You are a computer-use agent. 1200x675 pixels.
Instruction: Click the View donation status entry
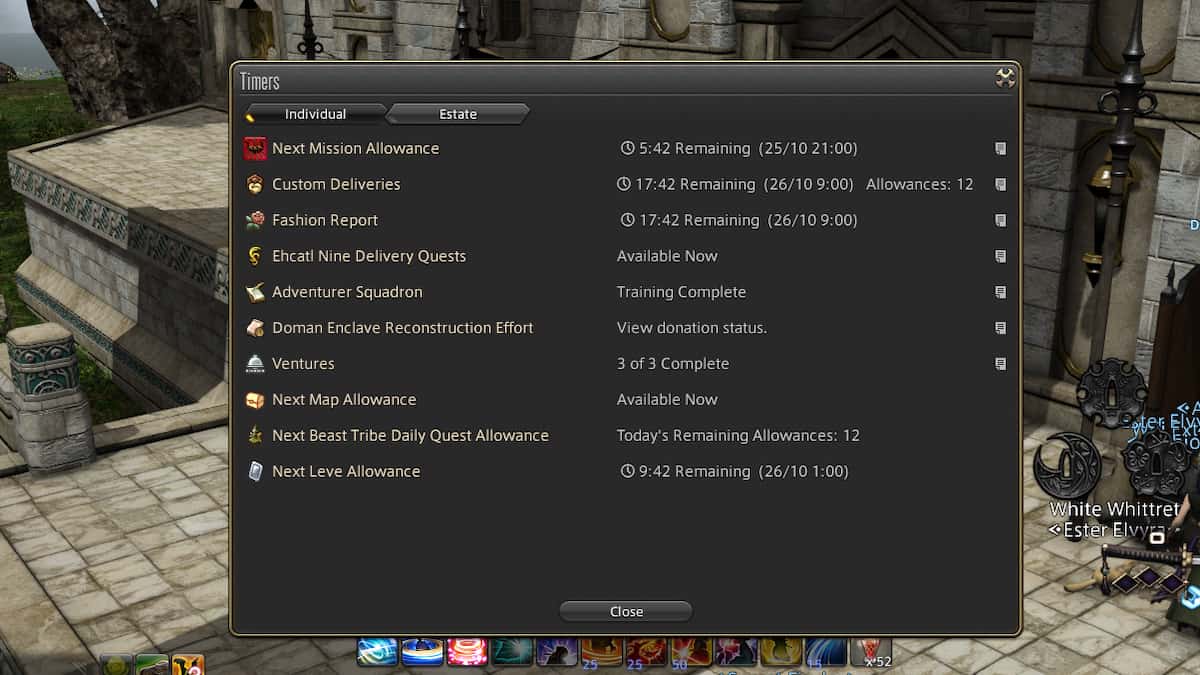pos(691,327)
